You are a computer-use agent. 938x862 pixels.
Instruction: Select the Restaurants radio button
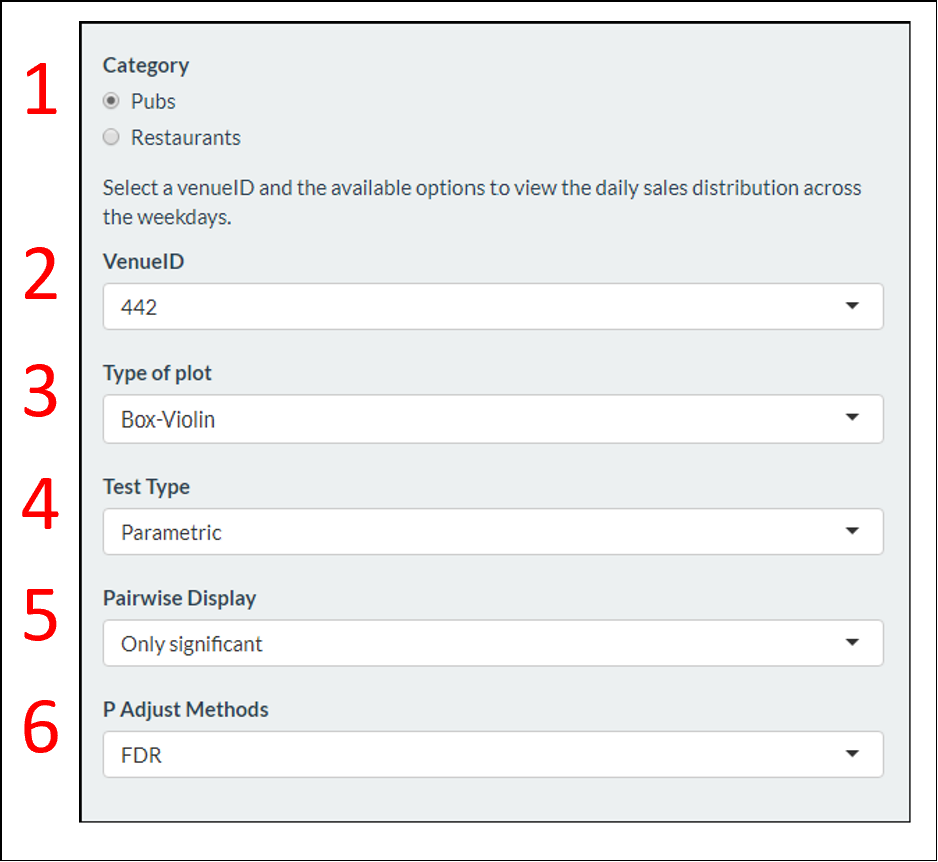click(x=111, y=138)
